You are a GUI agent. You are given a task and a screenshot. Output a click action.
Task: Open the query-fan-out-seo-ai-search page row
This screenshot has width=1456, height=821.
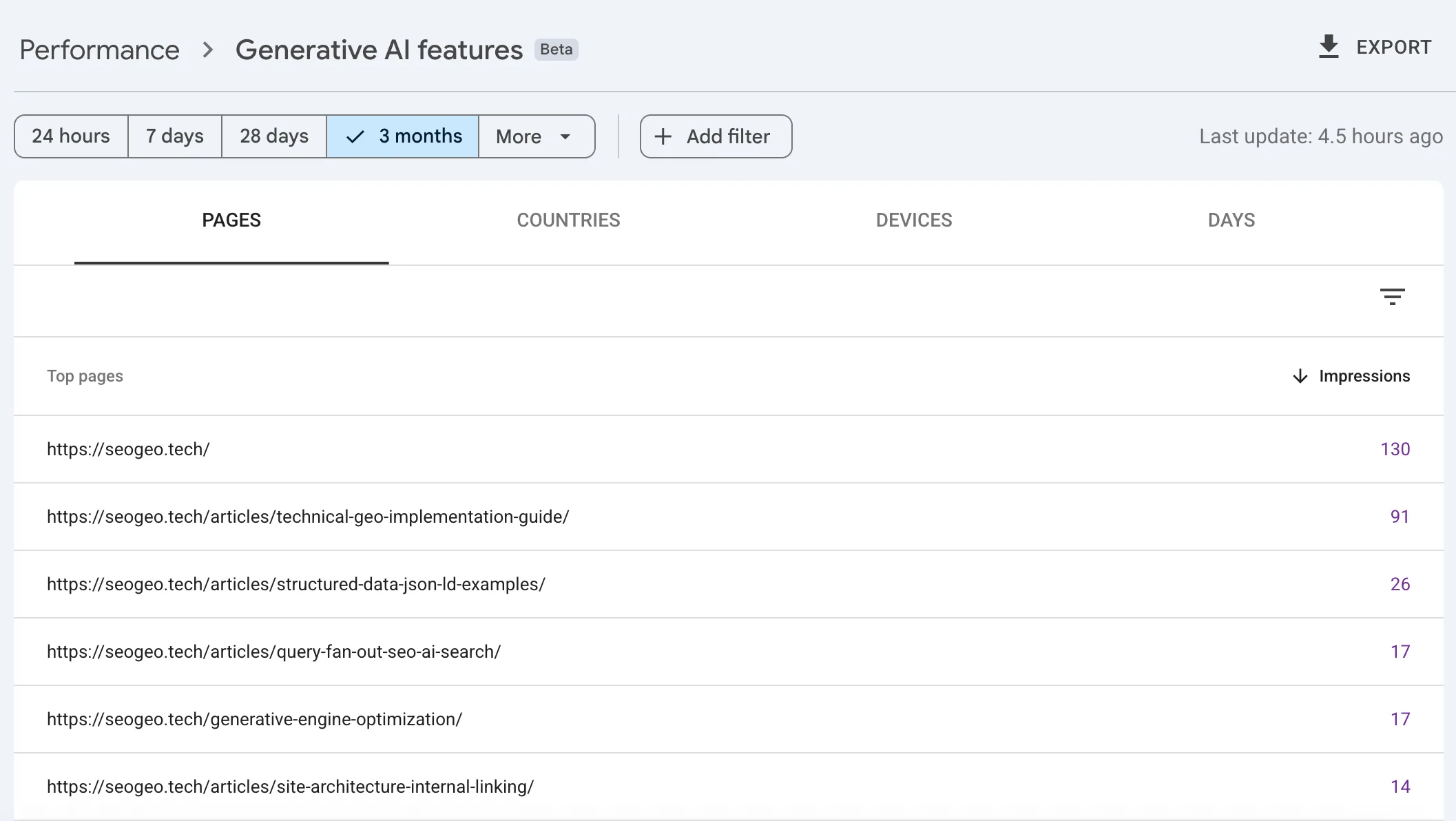click(729, 652)
